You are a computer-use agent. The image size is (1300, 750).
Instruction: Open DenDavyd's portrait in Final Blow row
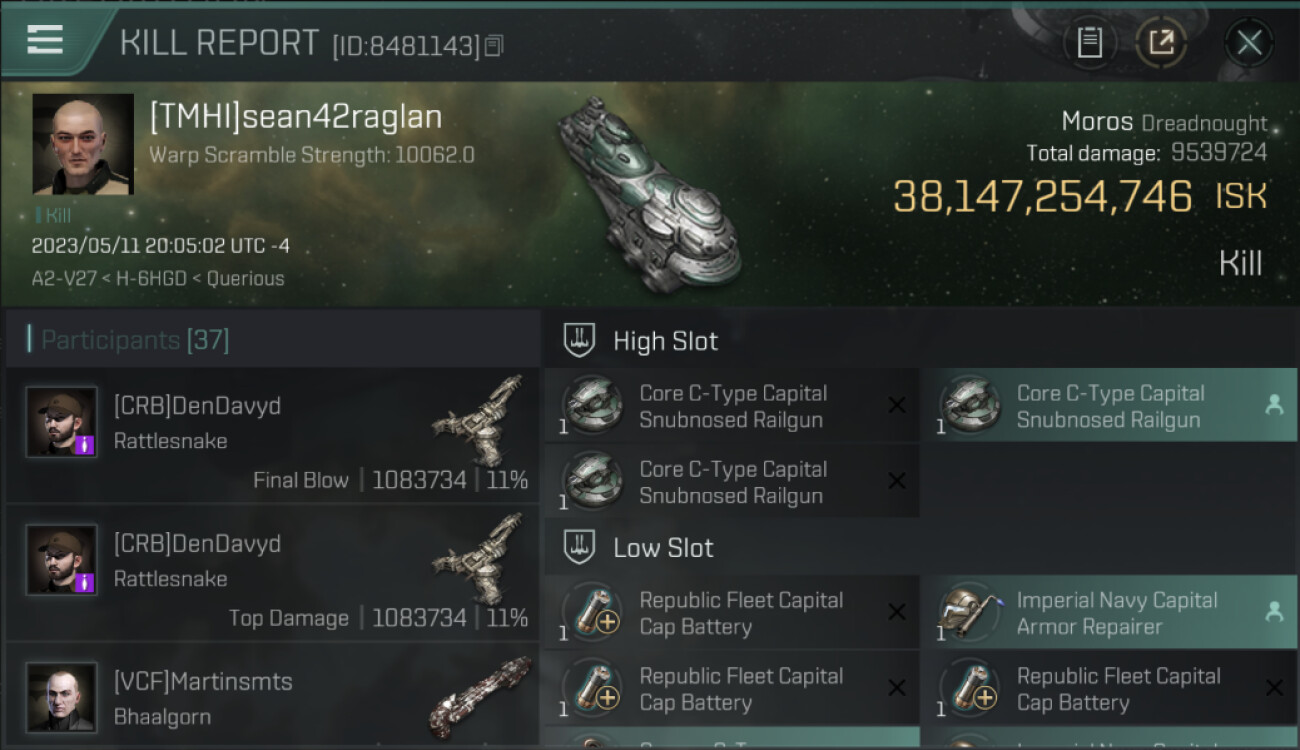click(62, 422)
